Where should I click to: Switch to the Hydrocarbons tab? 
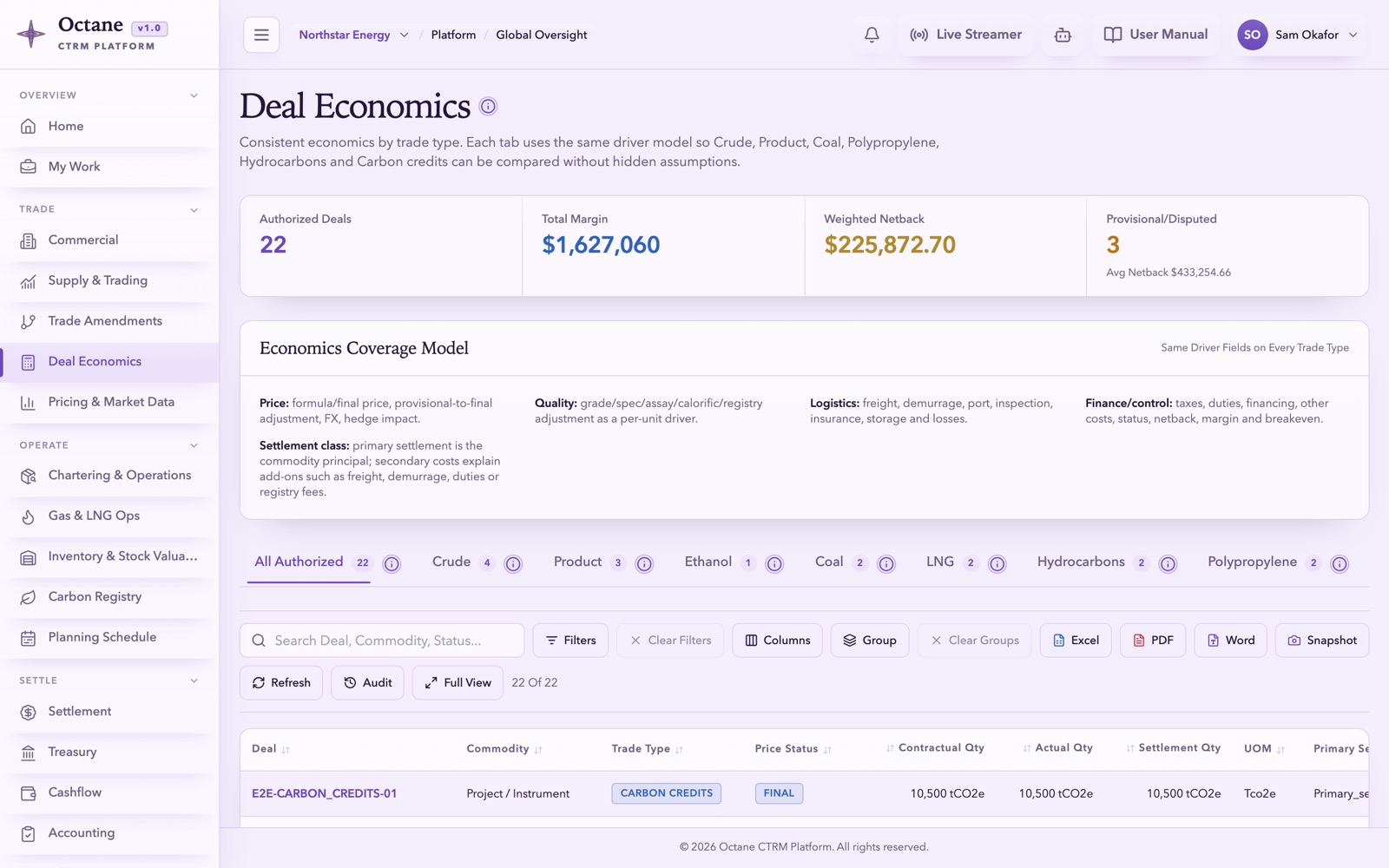(x=1093, y=562)
